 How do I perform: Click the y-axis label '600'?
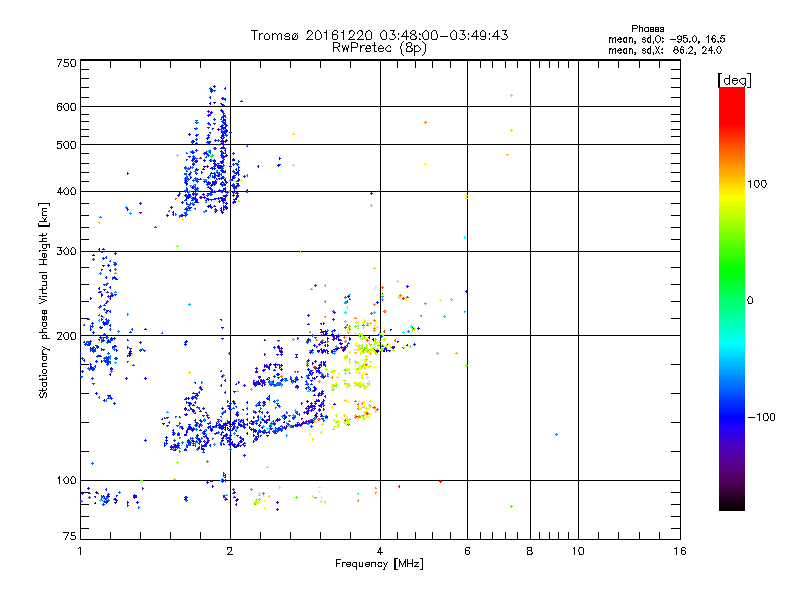click(66, 107)
